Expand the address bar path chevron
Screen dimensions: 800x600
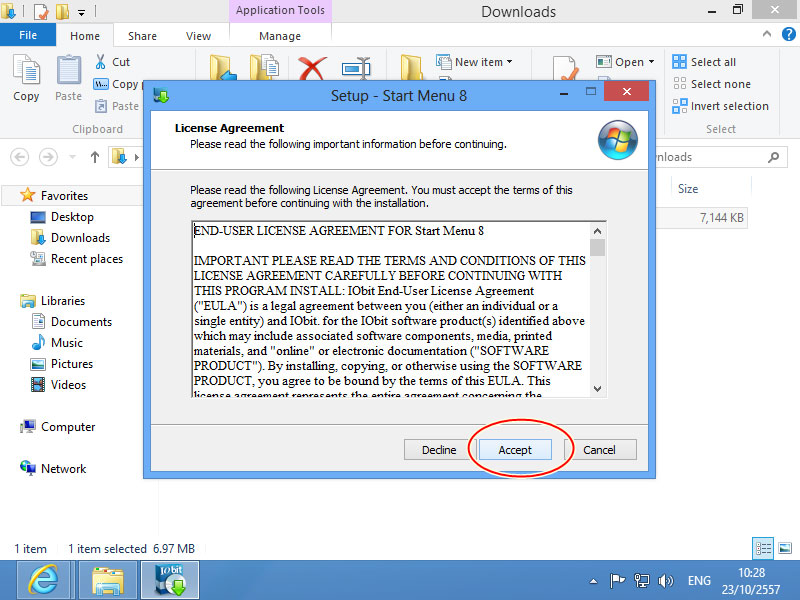point(137,157)
